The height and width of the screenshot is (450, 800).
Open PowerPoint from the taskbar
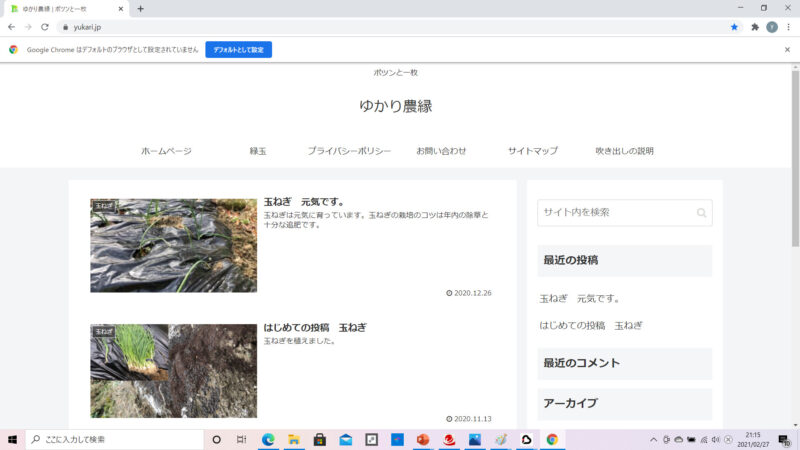423,439
